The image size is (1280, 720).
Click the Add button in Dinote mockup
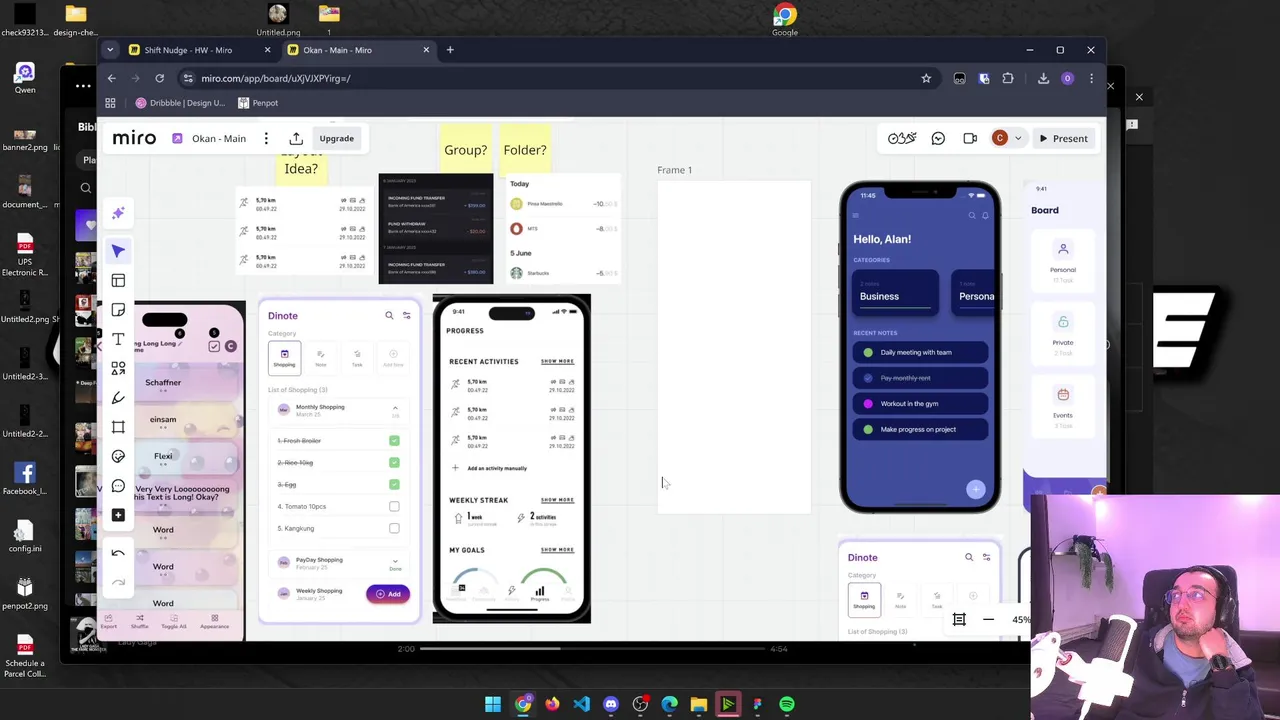[388, 594]
